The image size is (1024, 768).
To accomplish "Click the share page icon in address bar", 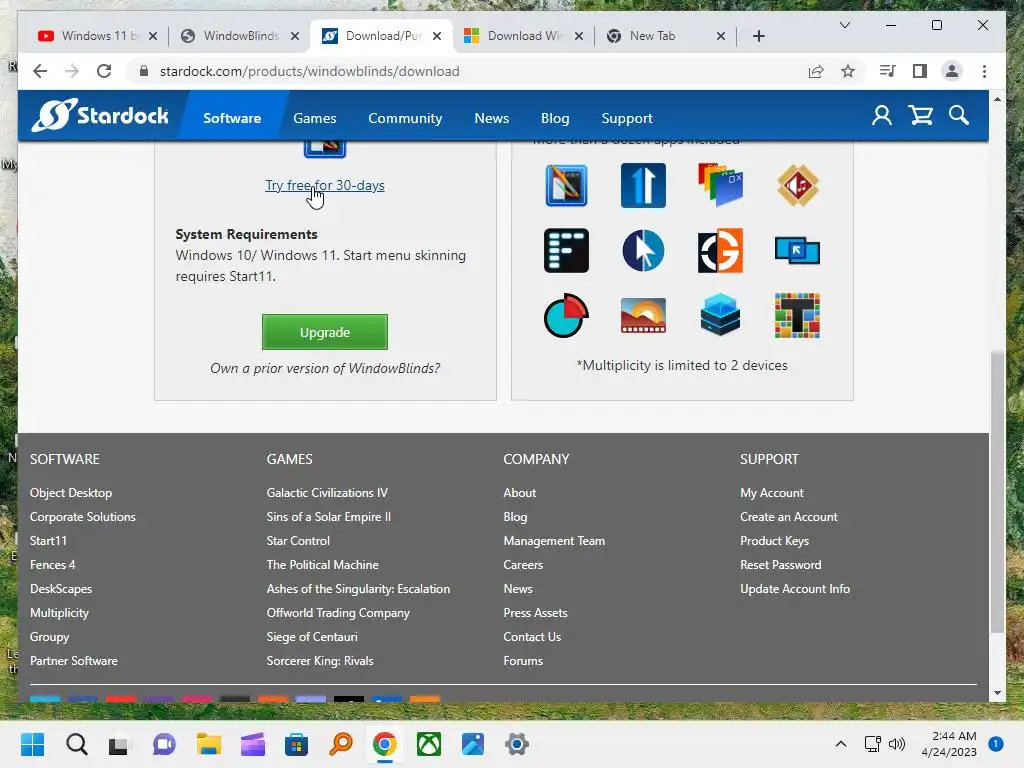I will pos(816,71).
